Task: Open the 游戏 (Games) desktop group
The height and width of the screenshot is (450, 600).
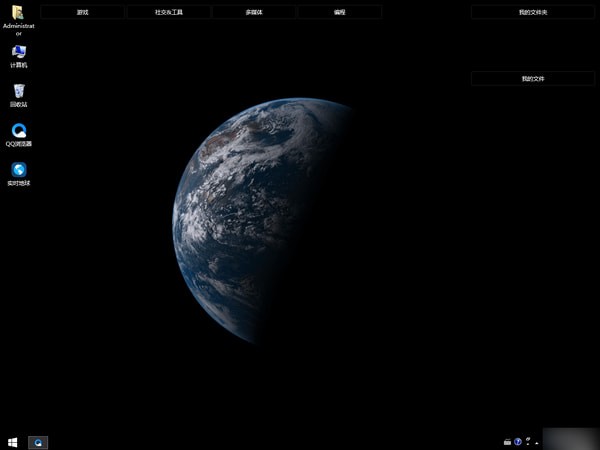Action: [83, 12]
